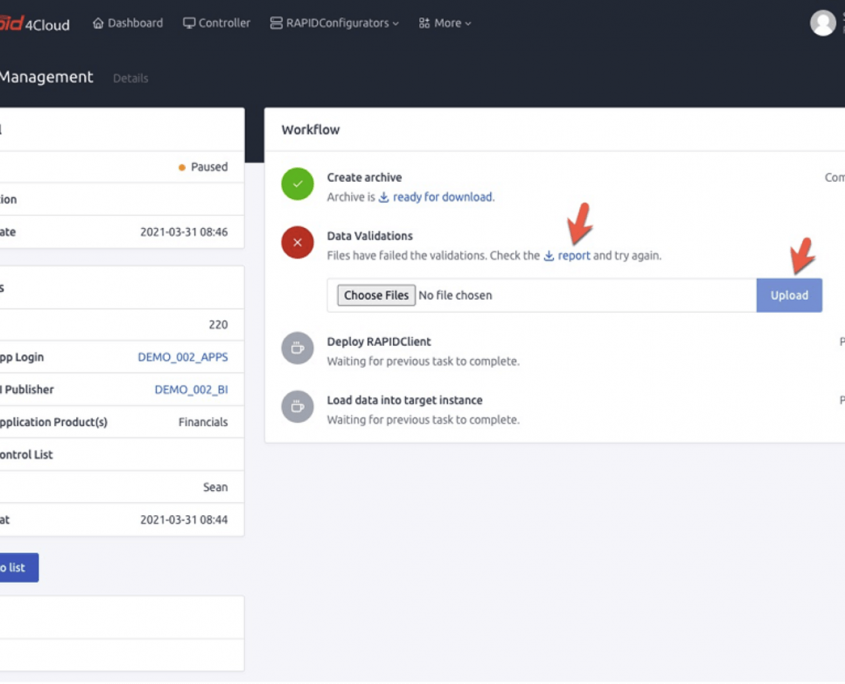Click the user avatar profile icon
The height and width of the screenshot is (684, 845).
click(x=822, y=23)
